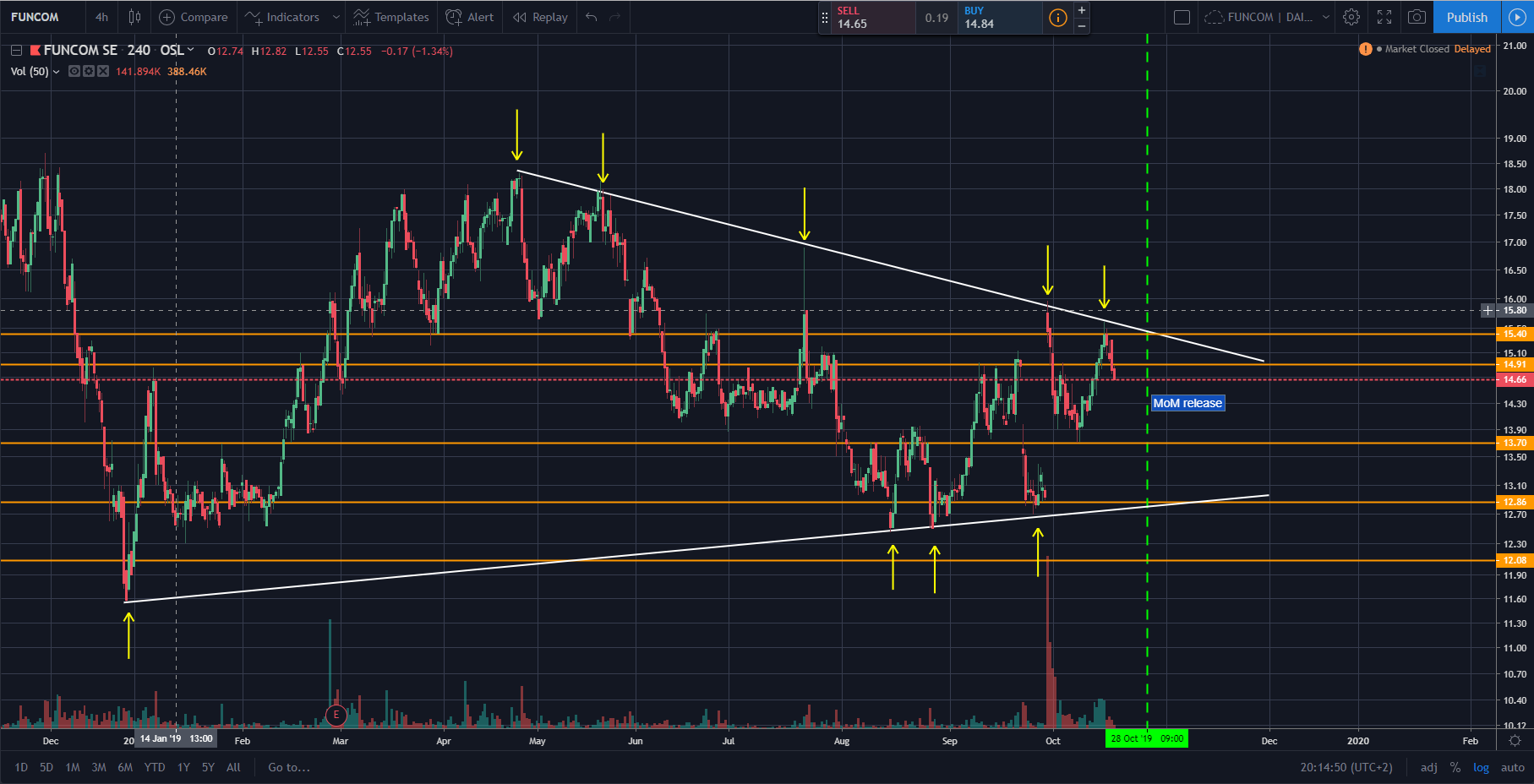Change the timezone from 20:14:50 (UTC+2)
Viewport: 1534px width, 784px height.
tap(1346, 767)
